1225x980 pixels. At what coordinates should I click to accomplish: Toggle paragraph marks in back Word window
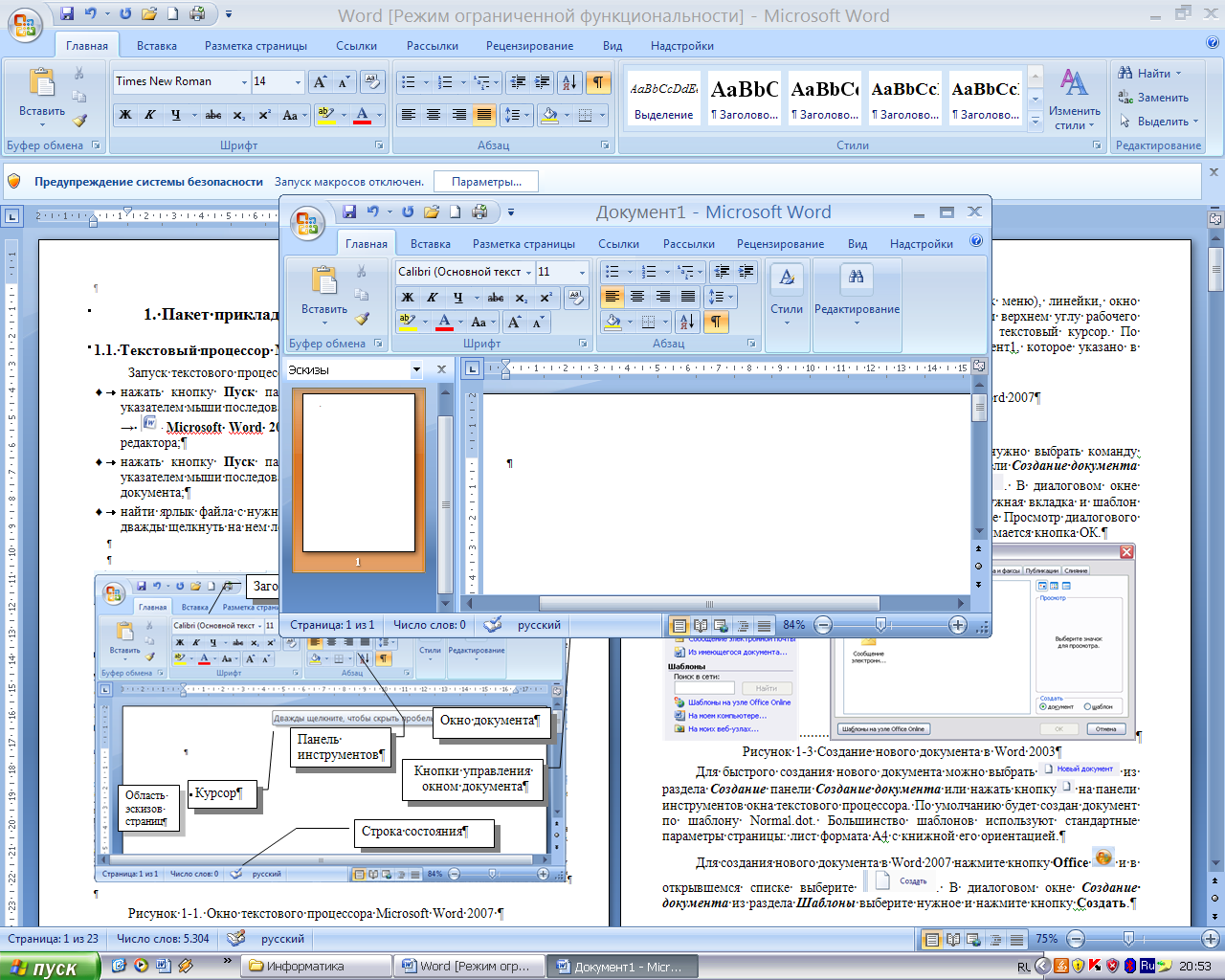click(598, 82)
